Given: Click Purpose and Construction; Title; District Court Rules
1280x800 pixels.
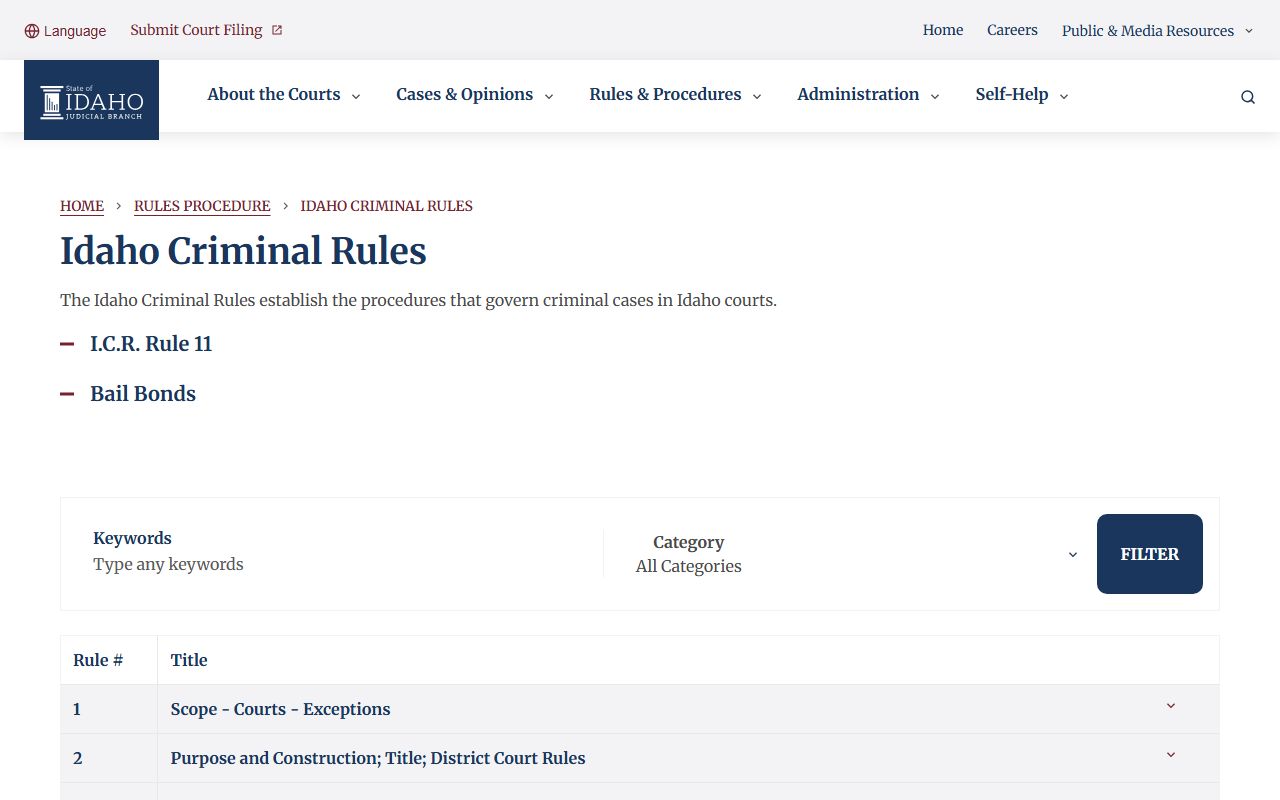Looking at the screenshot, I should click(378, 758).
